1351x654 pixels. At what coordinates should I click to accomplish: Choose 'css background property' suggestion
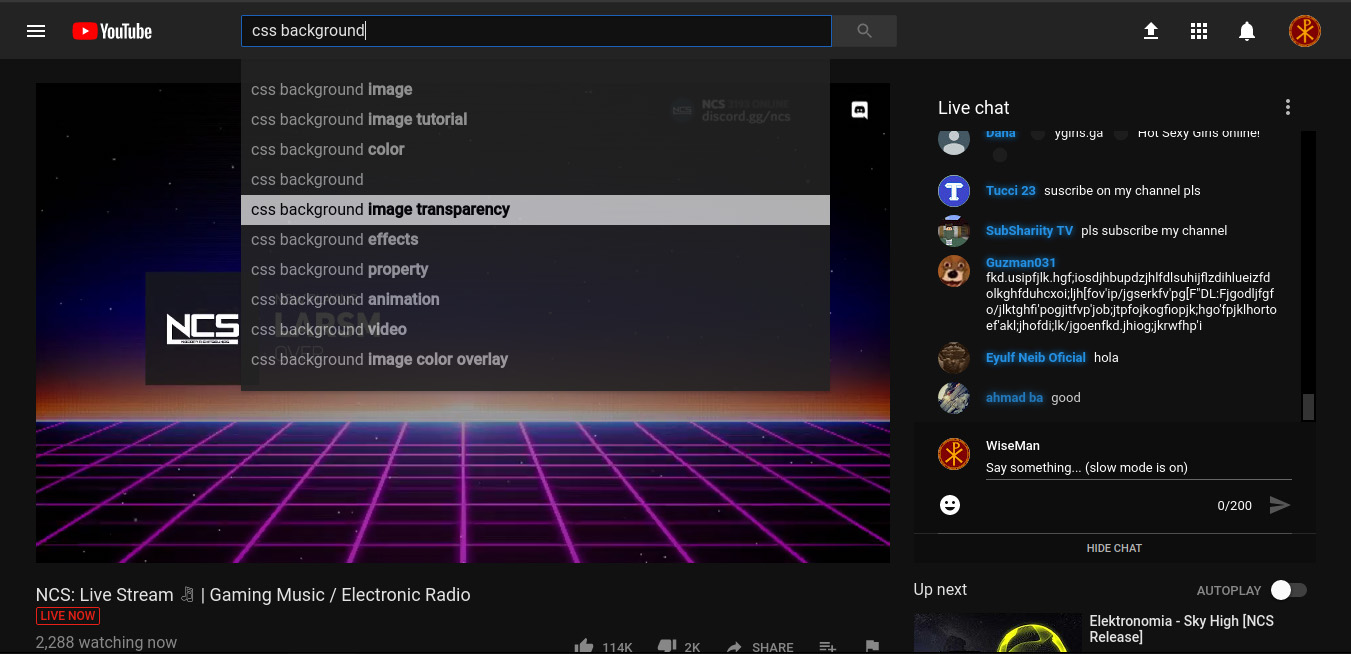535,270
